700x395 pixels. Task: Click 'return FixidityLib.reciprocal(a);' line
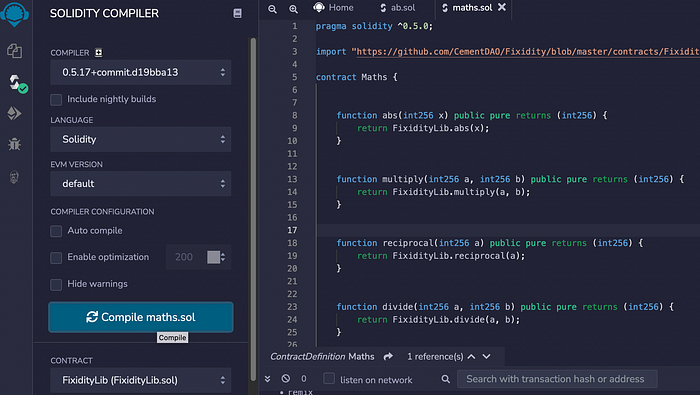pyautogui.click(x=441, y=256)
